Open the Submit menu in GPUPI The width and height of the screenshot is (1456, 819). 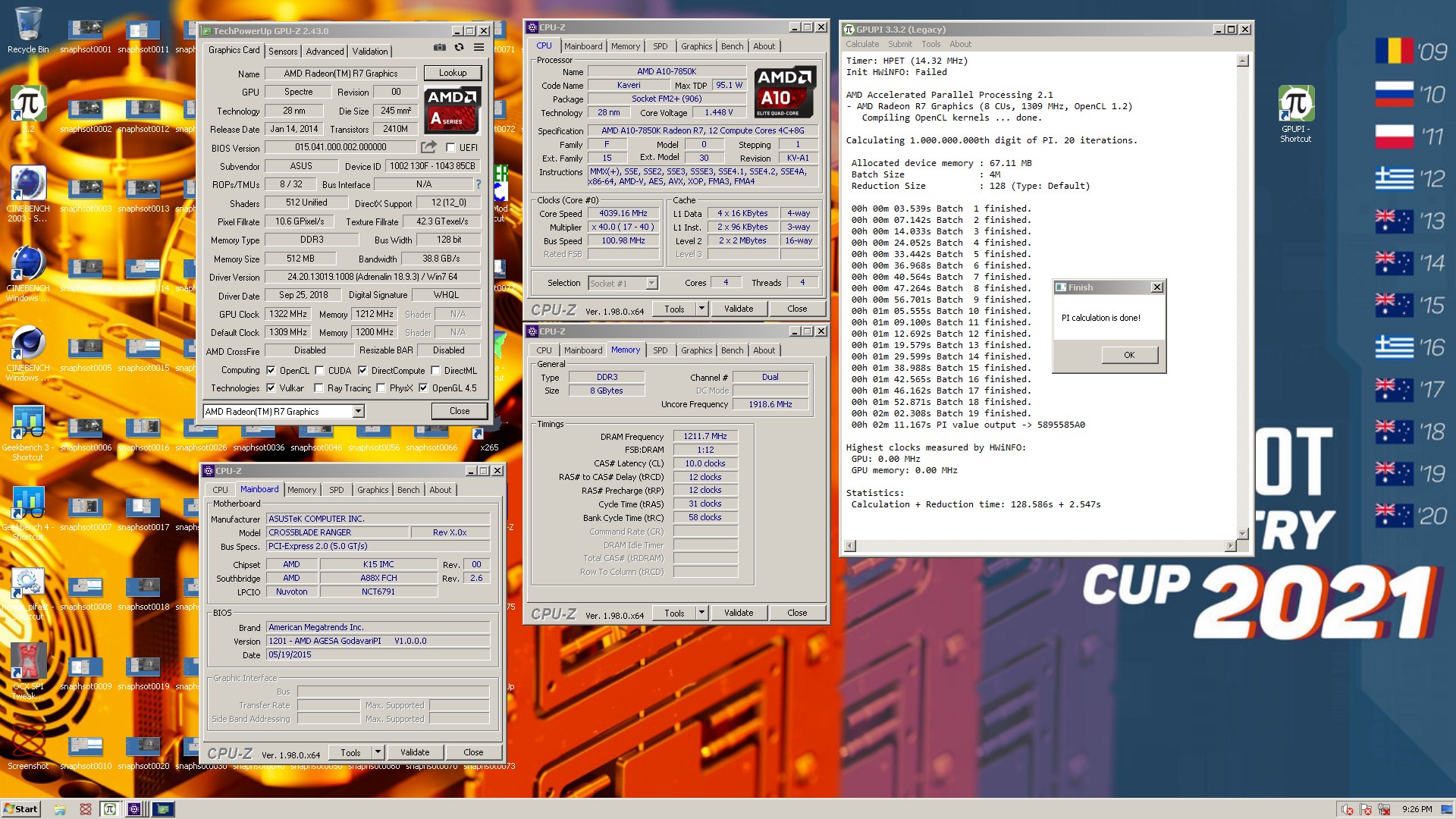click(900, 44)
